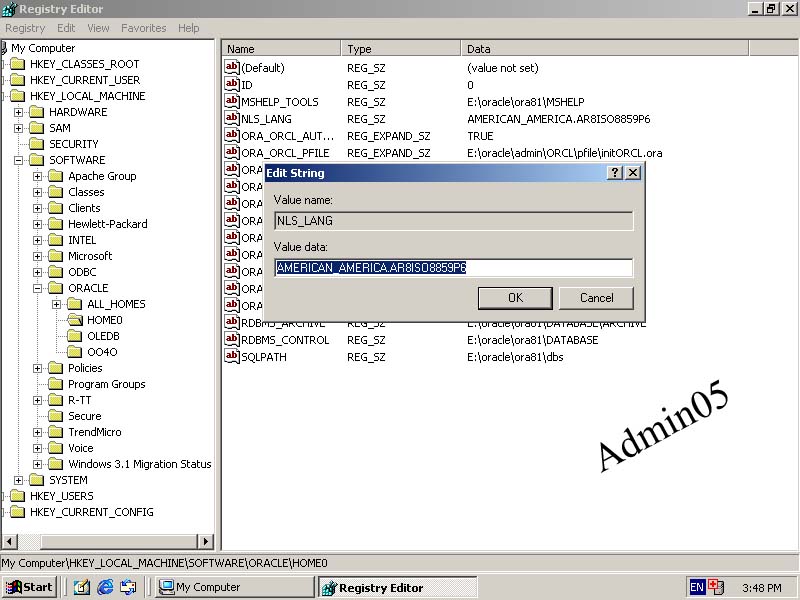Click the NLS_LANG string value icon

(x=232, y=119)
